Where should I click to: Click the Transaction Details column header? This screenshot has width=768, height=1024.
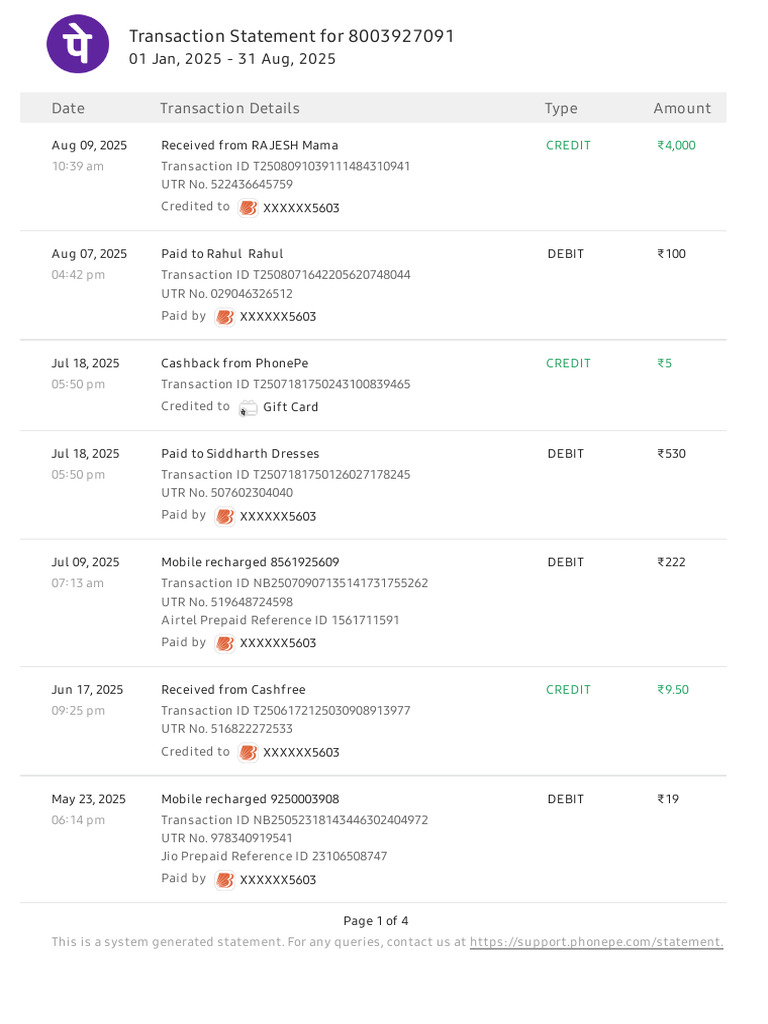coord(229,108)
